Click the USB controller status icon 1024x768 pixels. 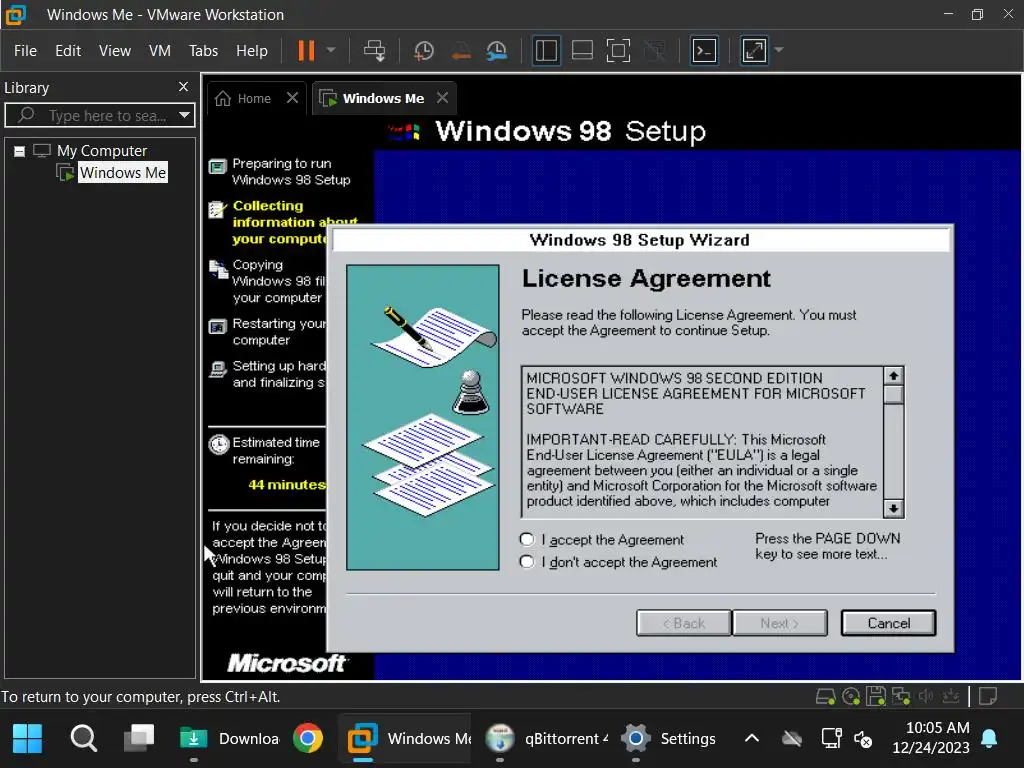point(950,697)
